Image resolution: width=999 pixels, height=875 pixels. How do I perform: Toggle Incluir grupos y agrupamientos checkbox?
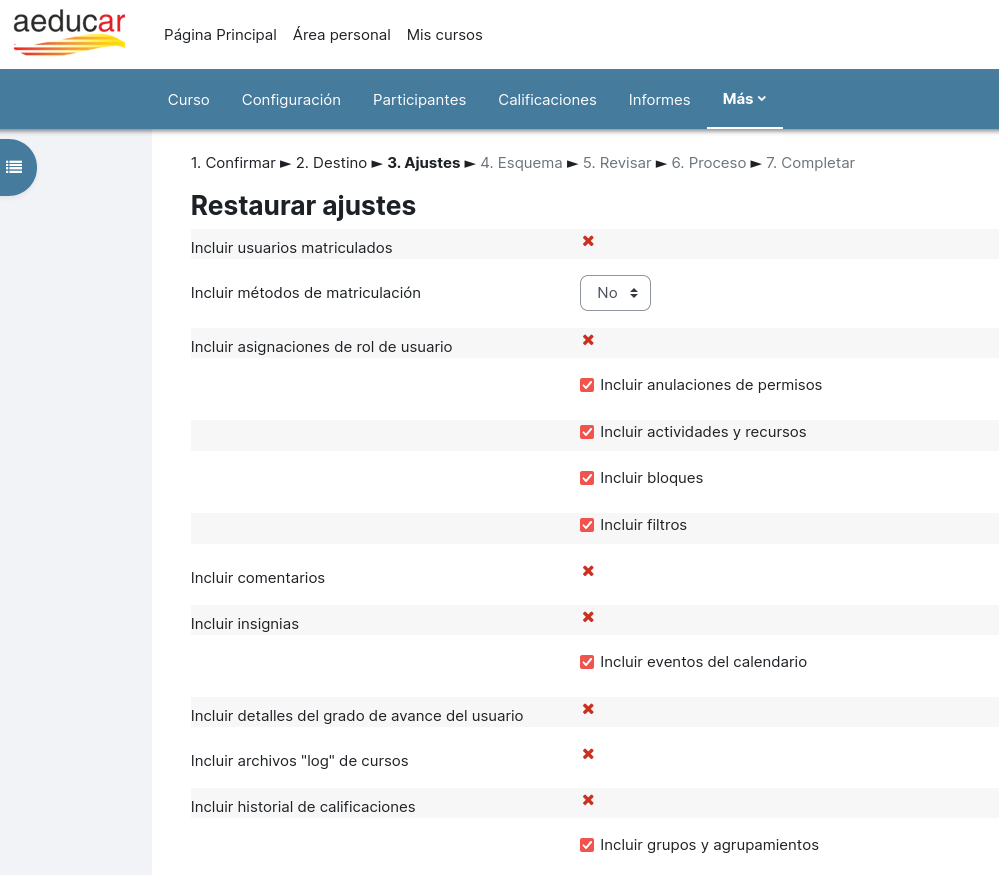(x=587, y=845)
